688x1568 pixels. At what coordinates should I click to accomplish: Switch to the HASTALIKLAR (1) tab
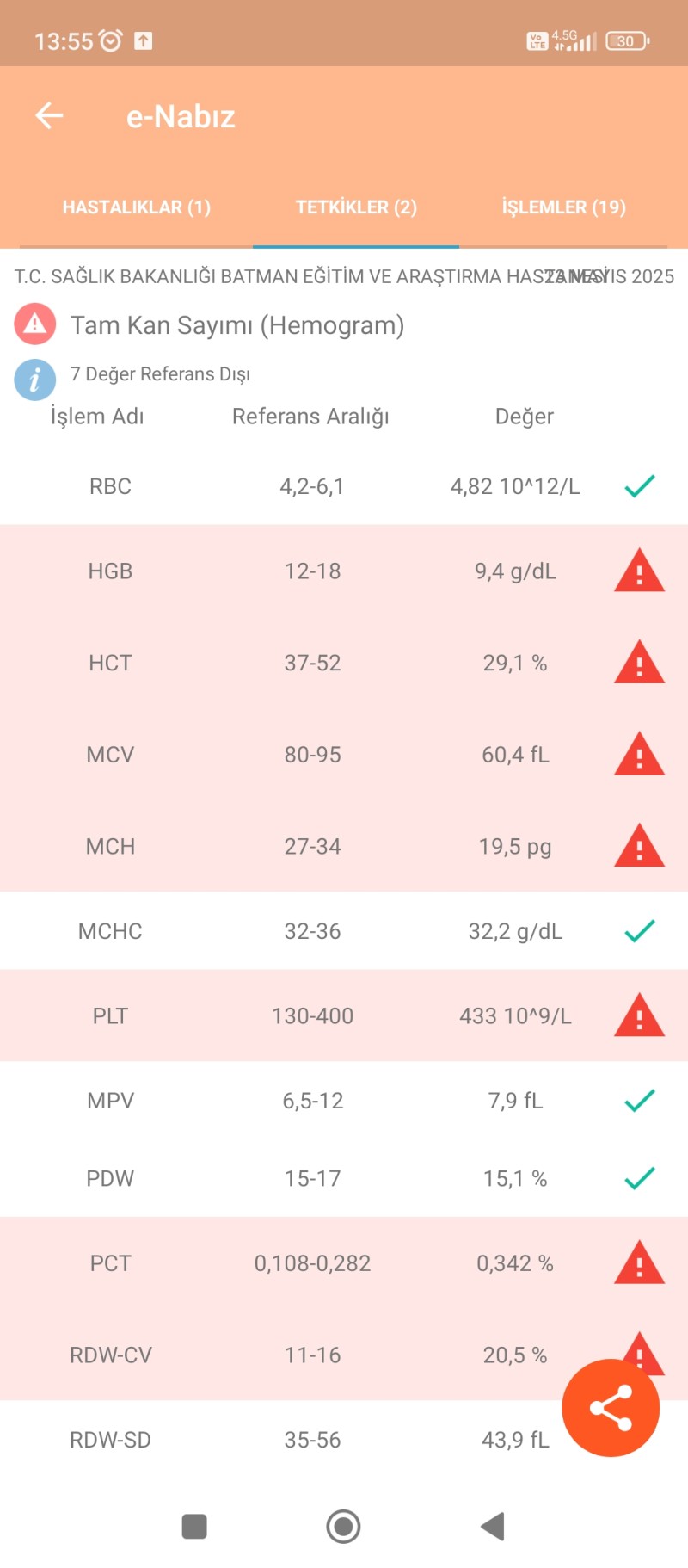point(136,207)
